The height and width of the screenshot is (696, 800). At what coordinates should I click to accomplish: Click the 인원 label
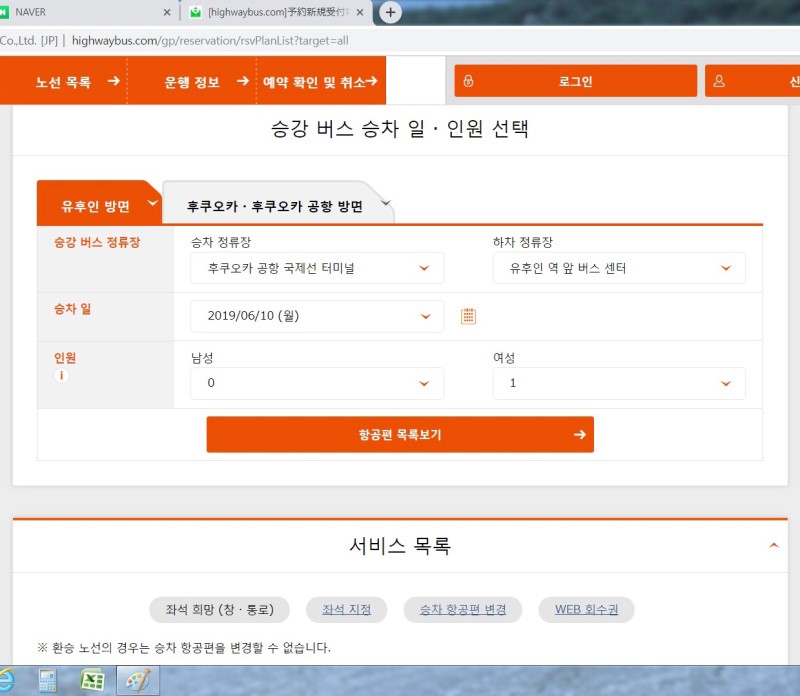coord(65,358)
